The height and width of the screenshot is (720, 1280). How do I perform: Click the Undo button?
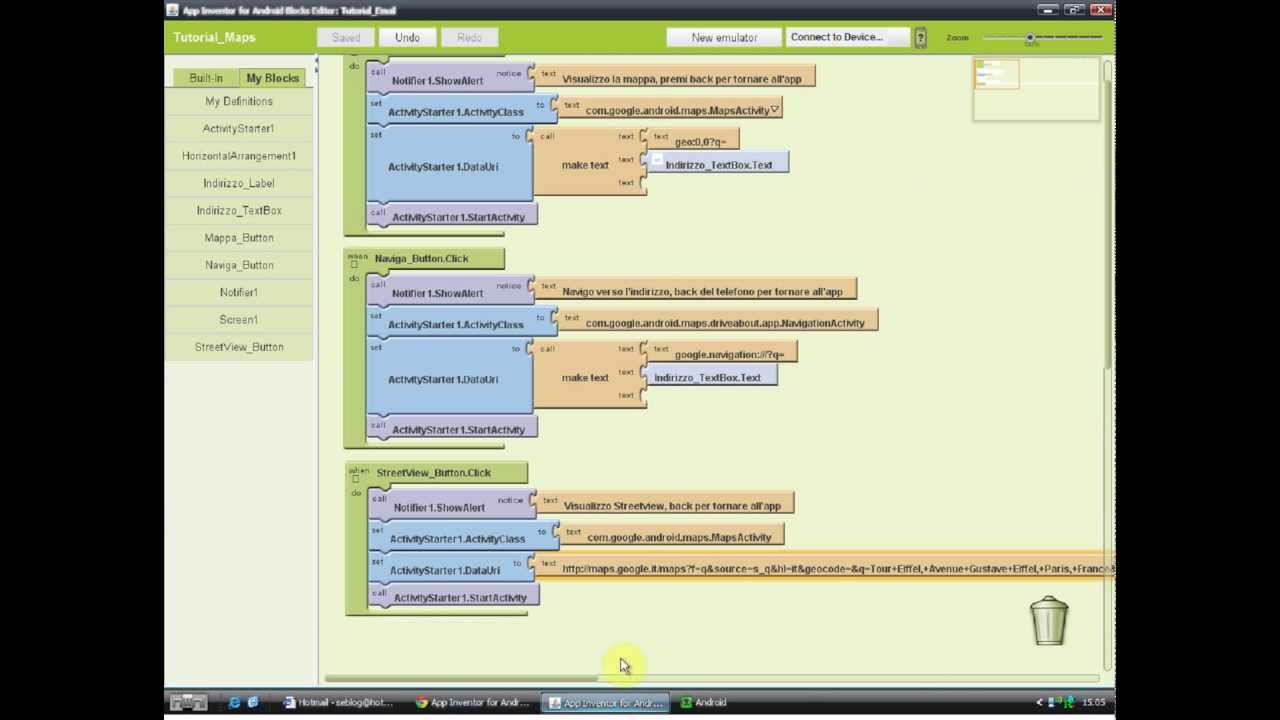pyautogui.click(x=407, y=37)
